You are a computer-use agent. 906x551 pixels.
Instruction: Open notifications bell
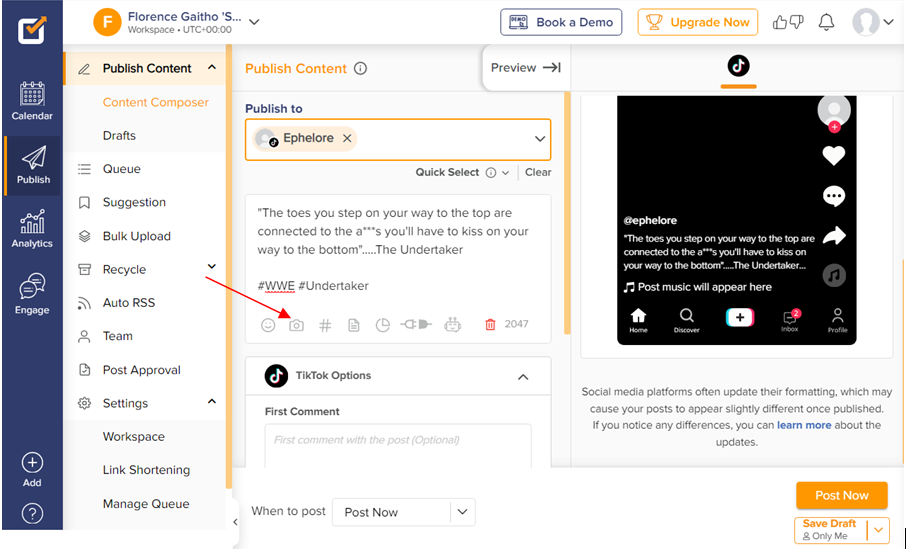point(826,23)
